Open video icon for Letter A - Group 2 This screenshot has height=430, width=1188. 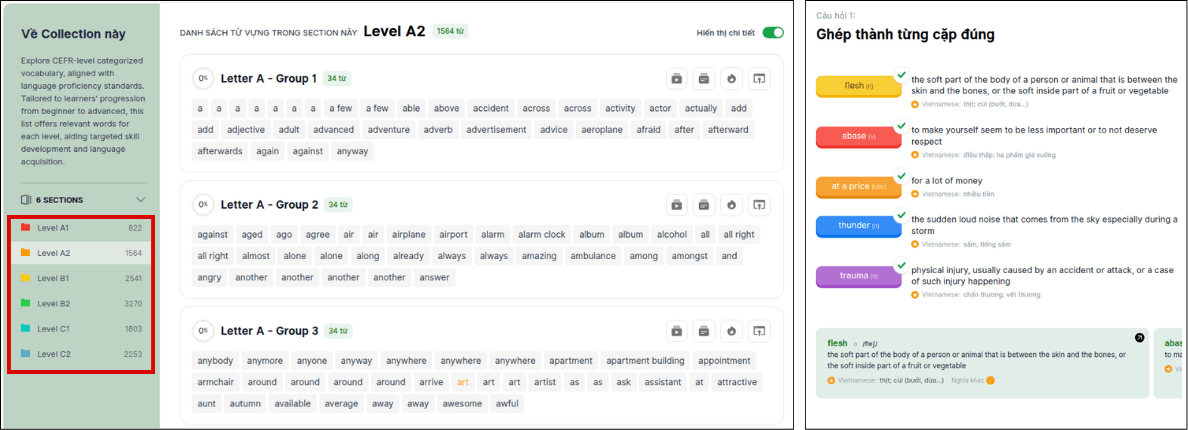(676, 204)
